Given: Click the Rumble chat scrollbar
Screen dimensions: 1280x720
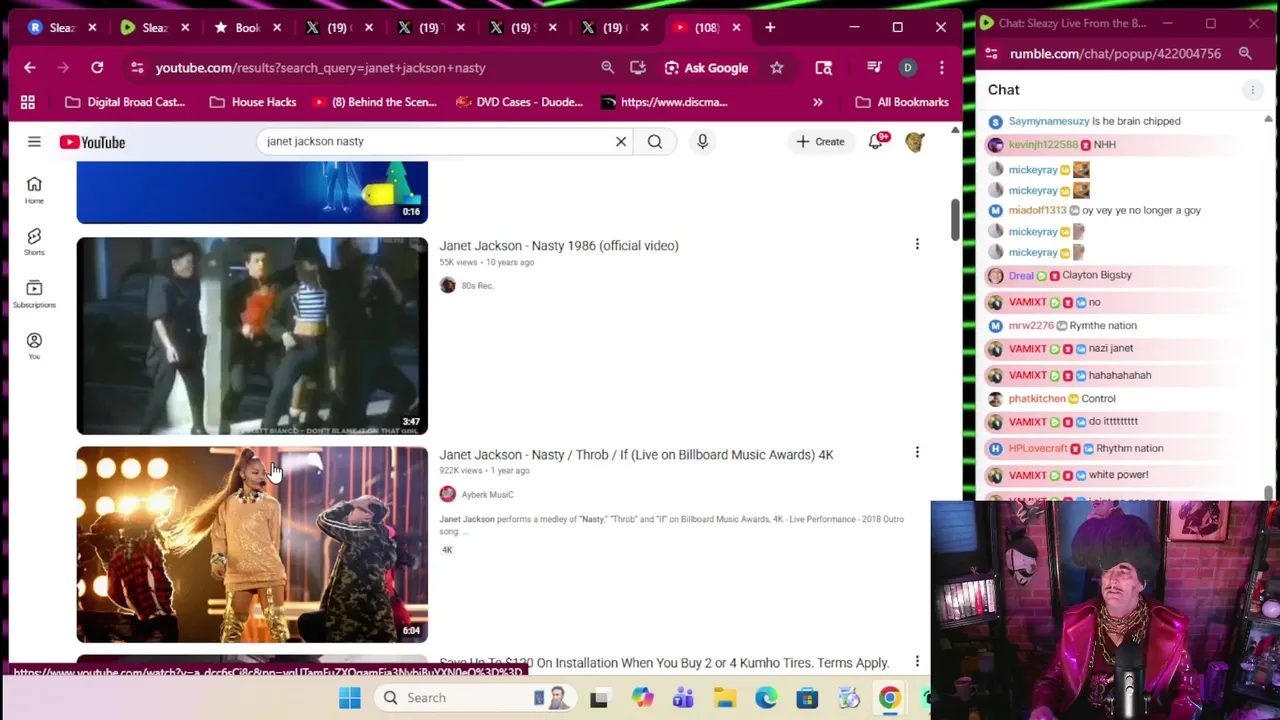Looking at the screenshot, I should pyautogui.click(x=1268, y=492).
